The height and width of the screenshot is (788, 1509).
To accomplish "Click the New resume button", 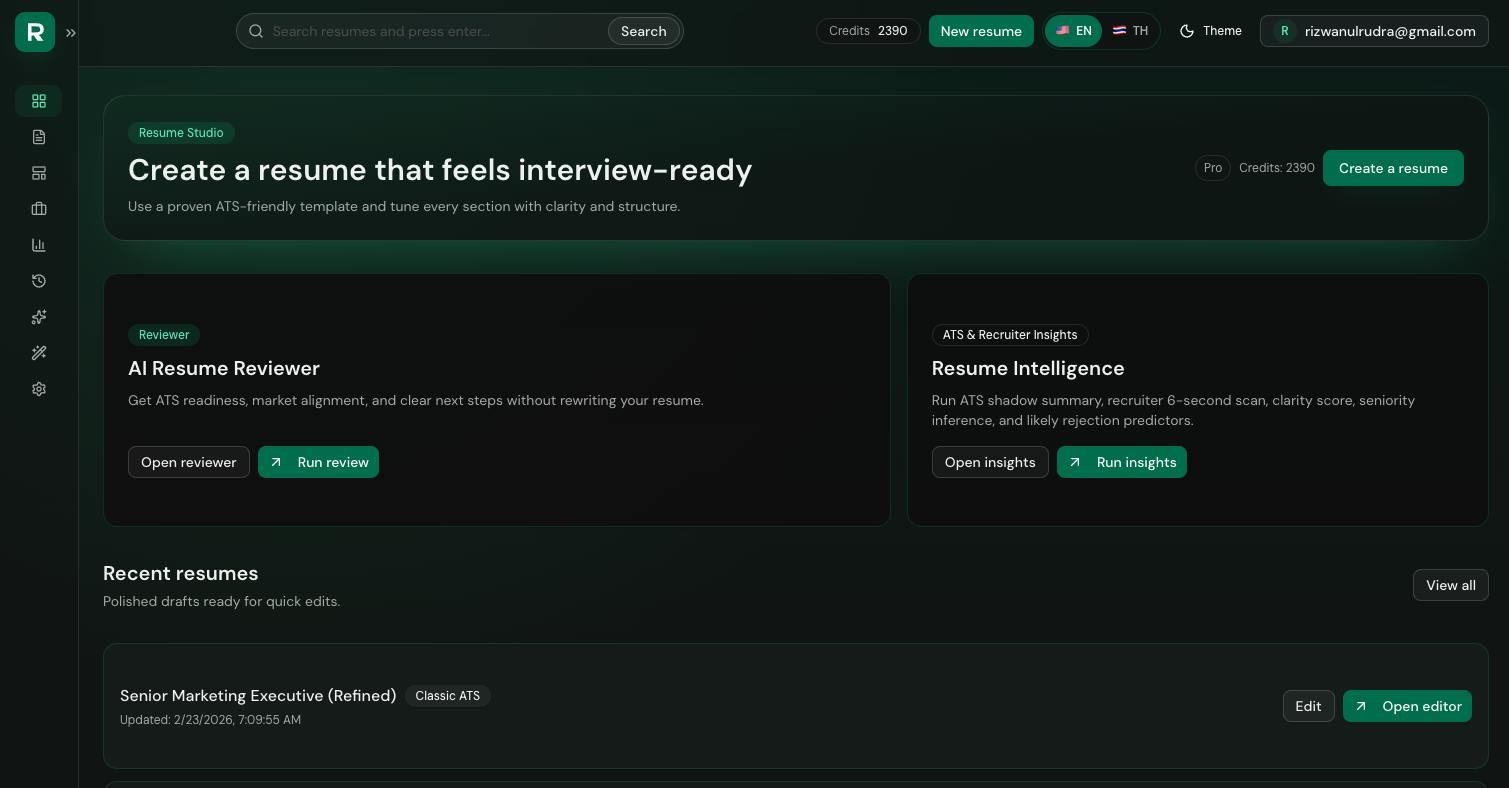I will pyautogui.click(x=981, y=31).
